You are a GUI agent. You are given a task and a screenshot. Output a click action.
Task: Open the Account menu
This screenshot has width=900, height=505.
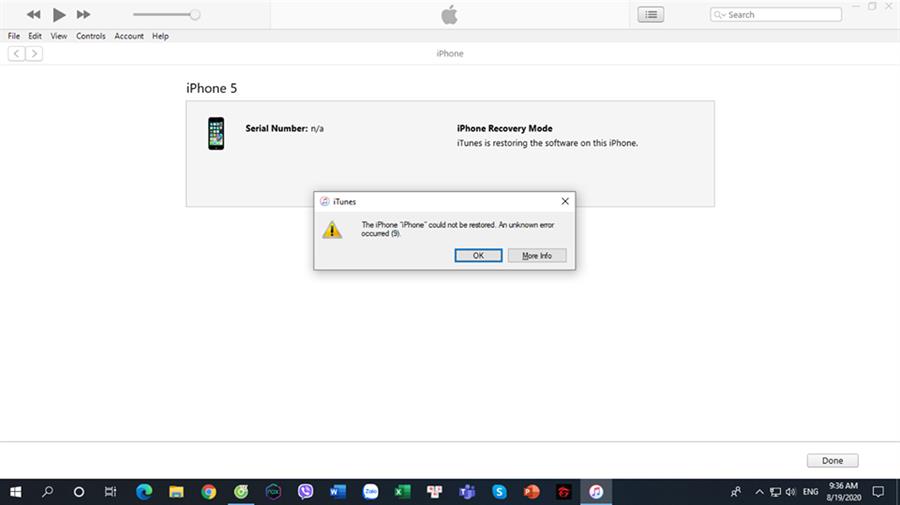(129, 36)
